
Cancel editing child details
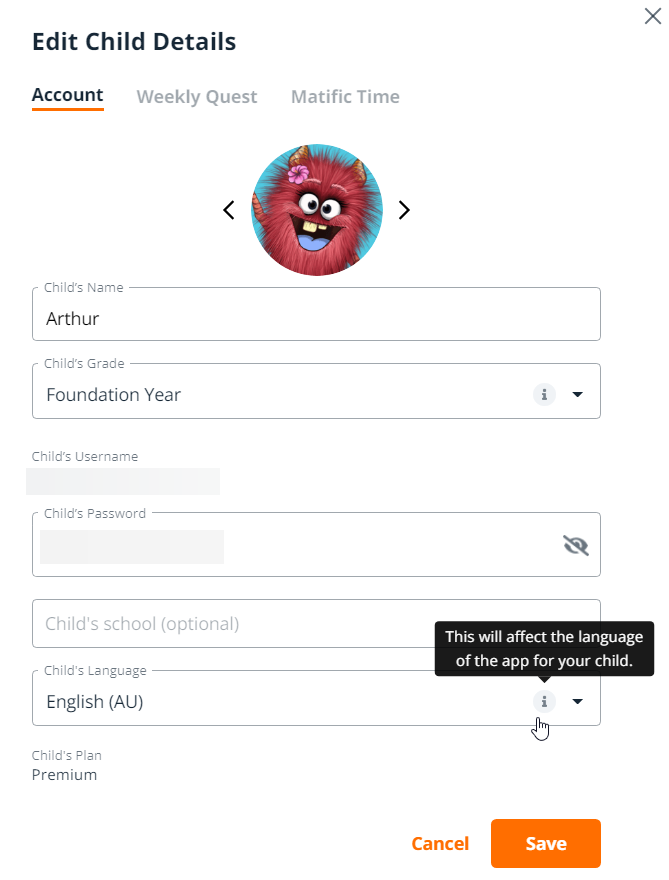pyautogui.click(x=440, y=844)
